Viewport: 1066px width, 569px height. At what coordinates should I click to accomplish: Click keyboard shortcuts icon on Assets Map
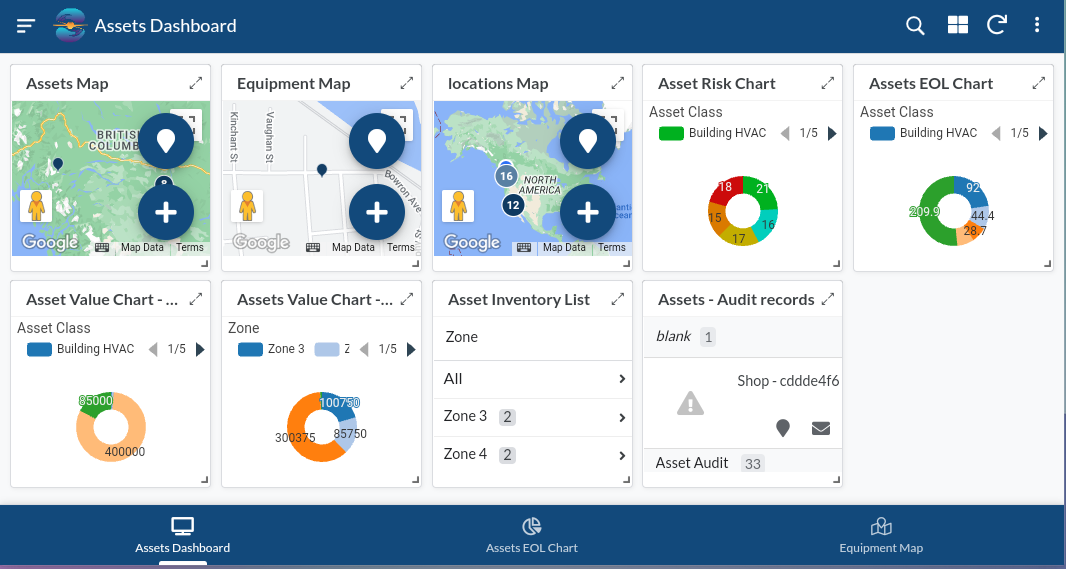[x=102, y=247]
